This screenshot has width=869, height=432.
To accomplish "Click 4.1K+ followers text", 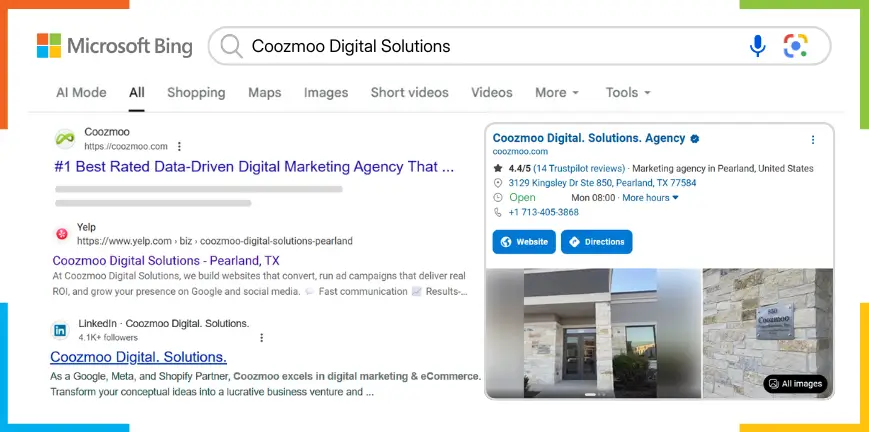I will tap(108, 338).
